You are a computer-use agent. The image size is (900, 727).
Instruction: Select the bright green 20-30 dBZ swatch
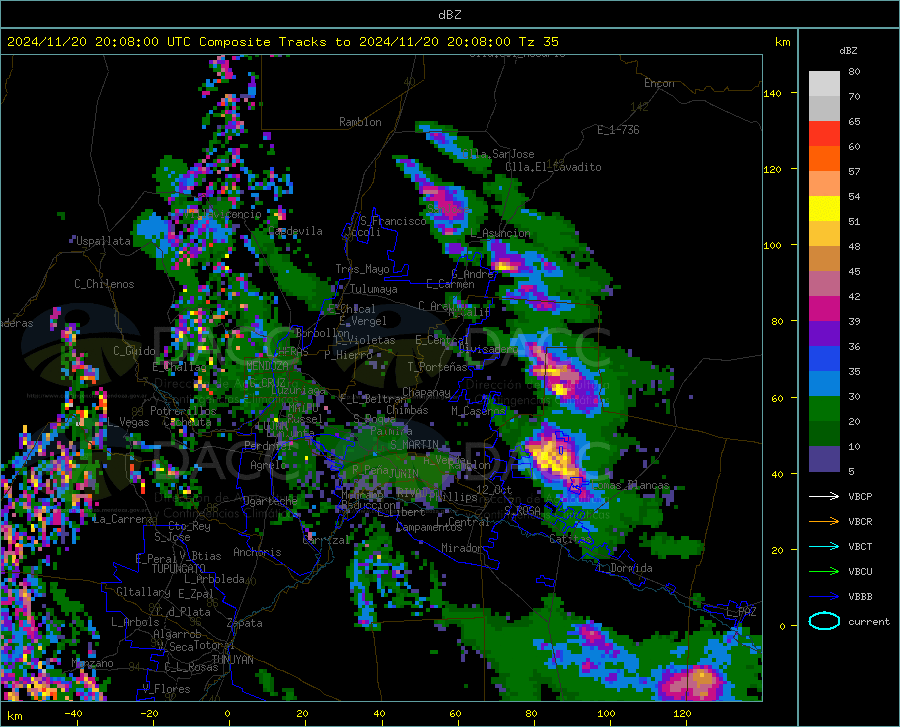pyautogui.click(x=824, y=409)
